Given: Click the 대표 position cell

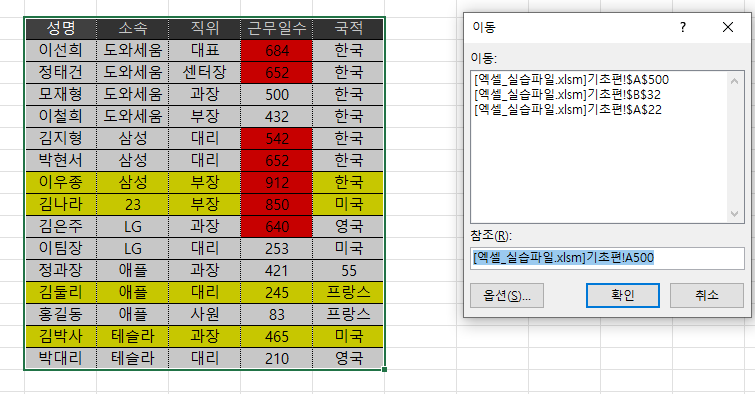Looking at the screenshot, I should coord(205,51).
